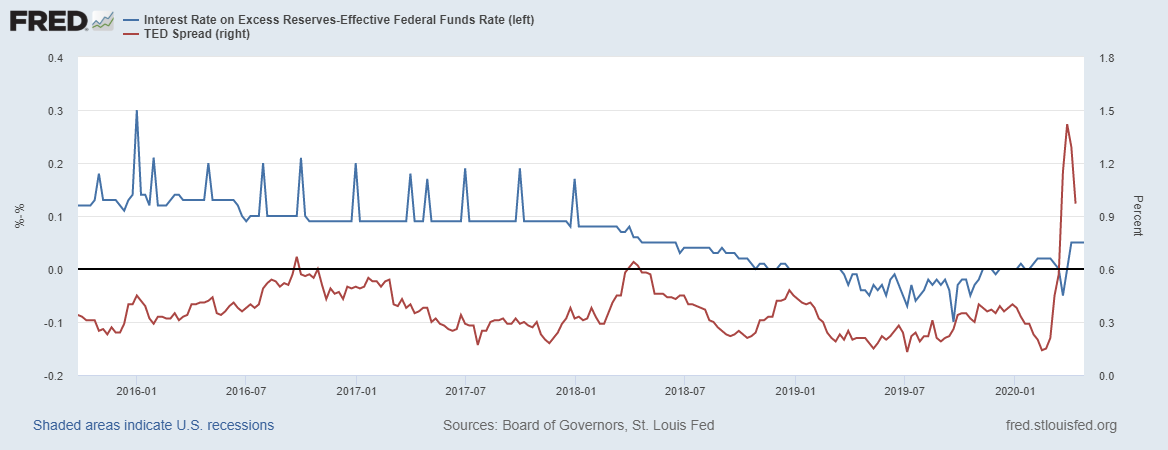Click the 2019-07 x-axis date label
1168x450 pixels.
pyautogui.click(x=903, y=390)
